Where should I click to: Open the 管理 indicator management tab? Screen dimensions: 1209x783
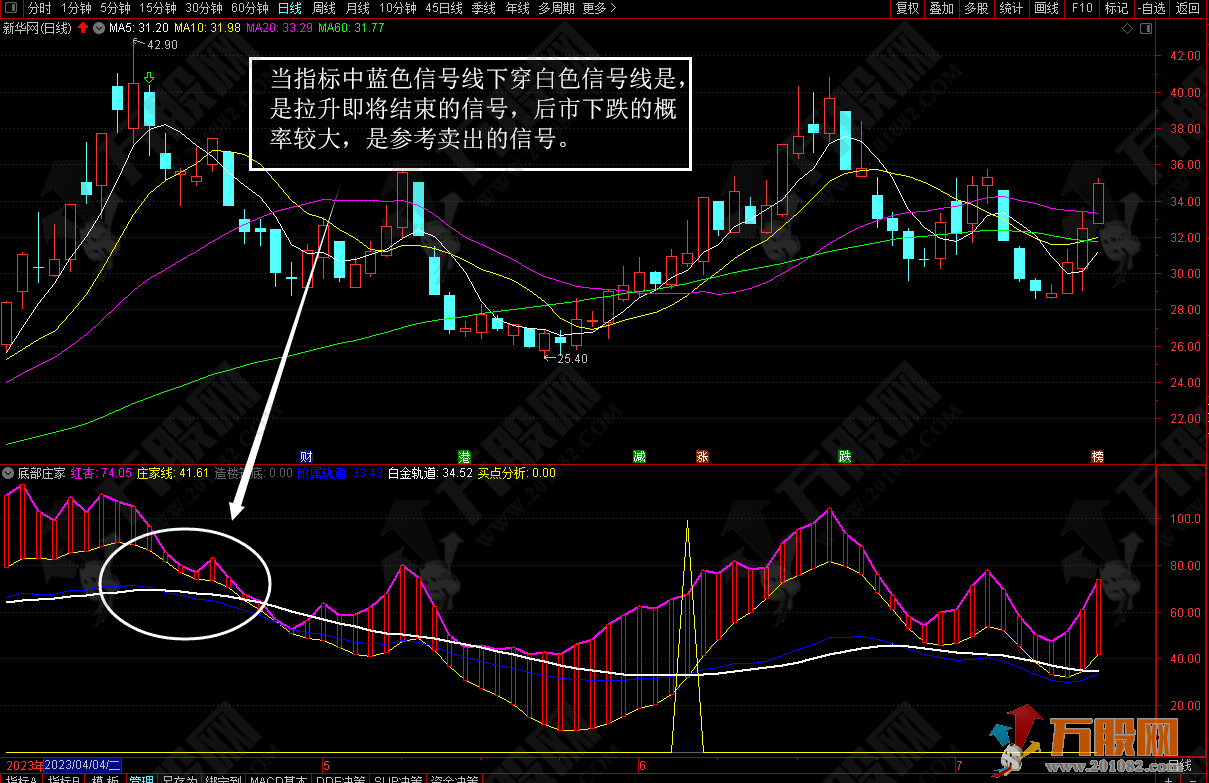click(x=141, y=778)
